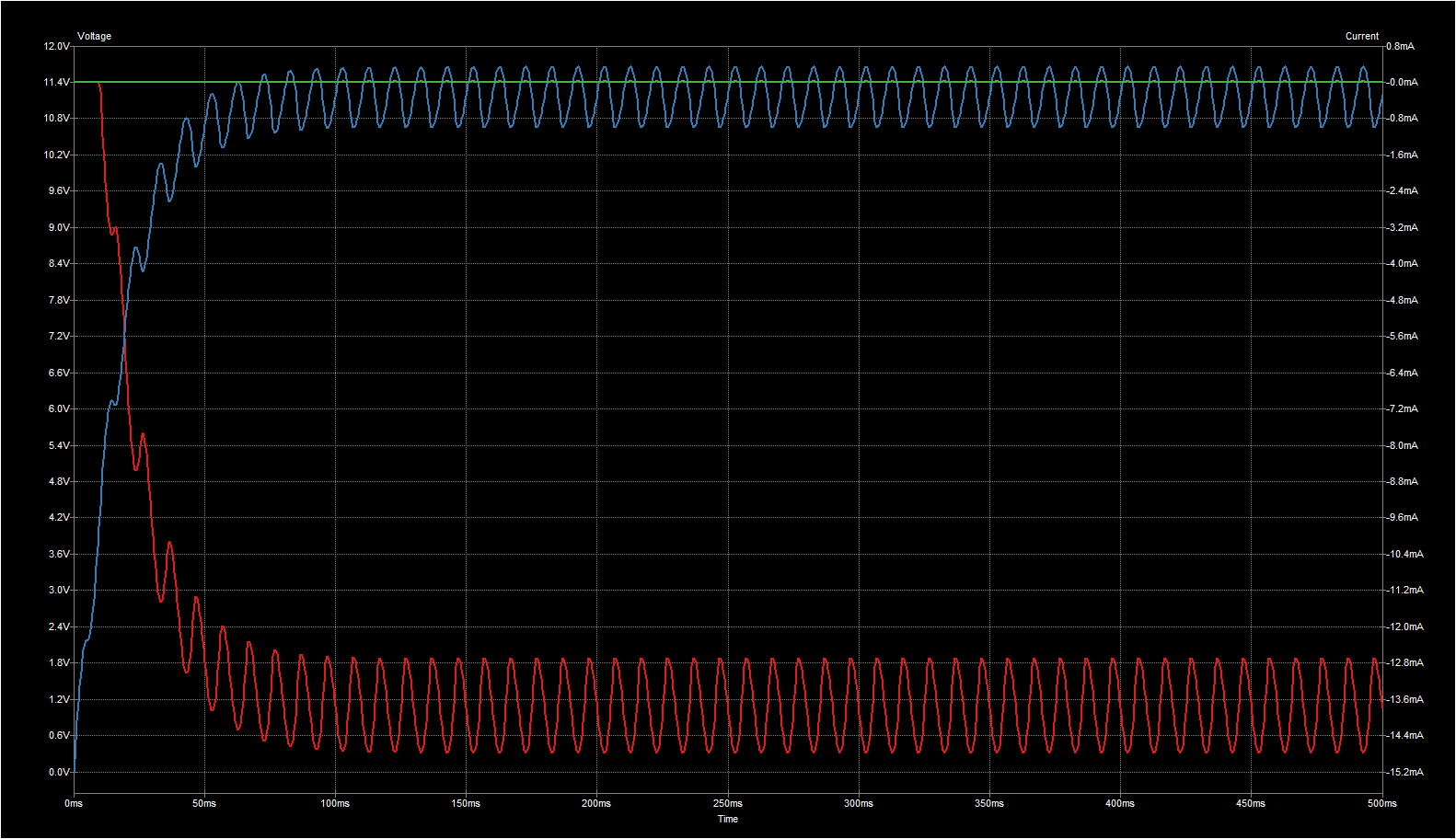Viewport: 1456px width, 839px height.
Task: Click the 0.8mA current tick label
Action: pyautogui.click(x=1400, y=46)
